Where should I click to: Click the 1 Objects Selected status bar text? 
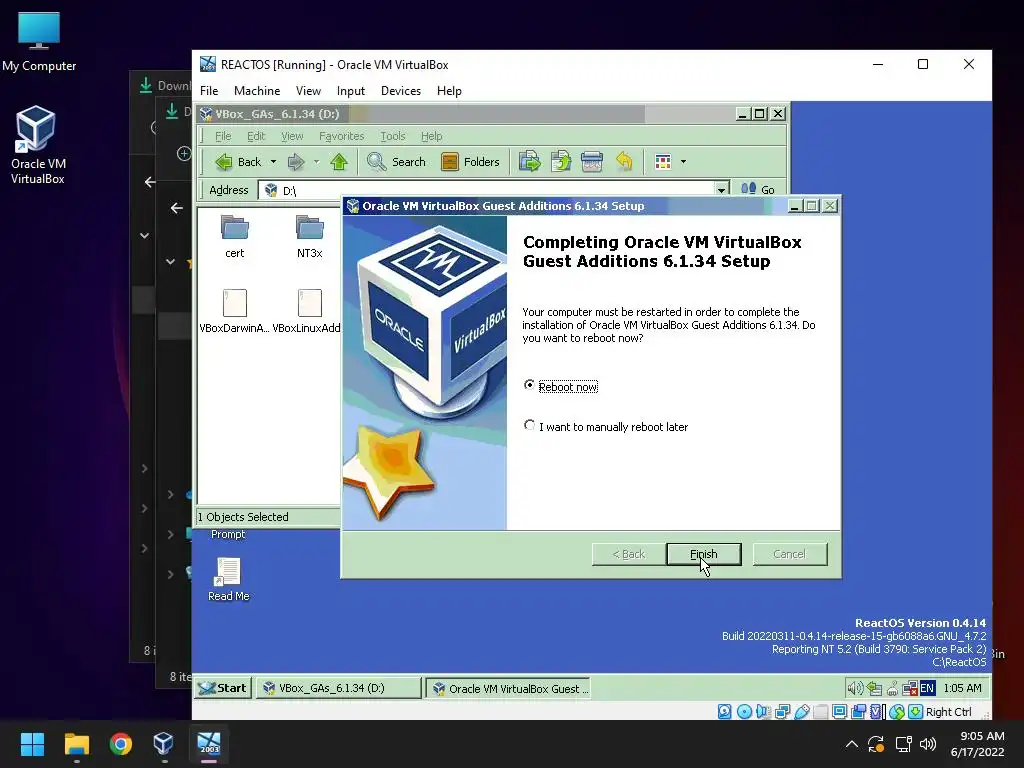tap(243, 517)
